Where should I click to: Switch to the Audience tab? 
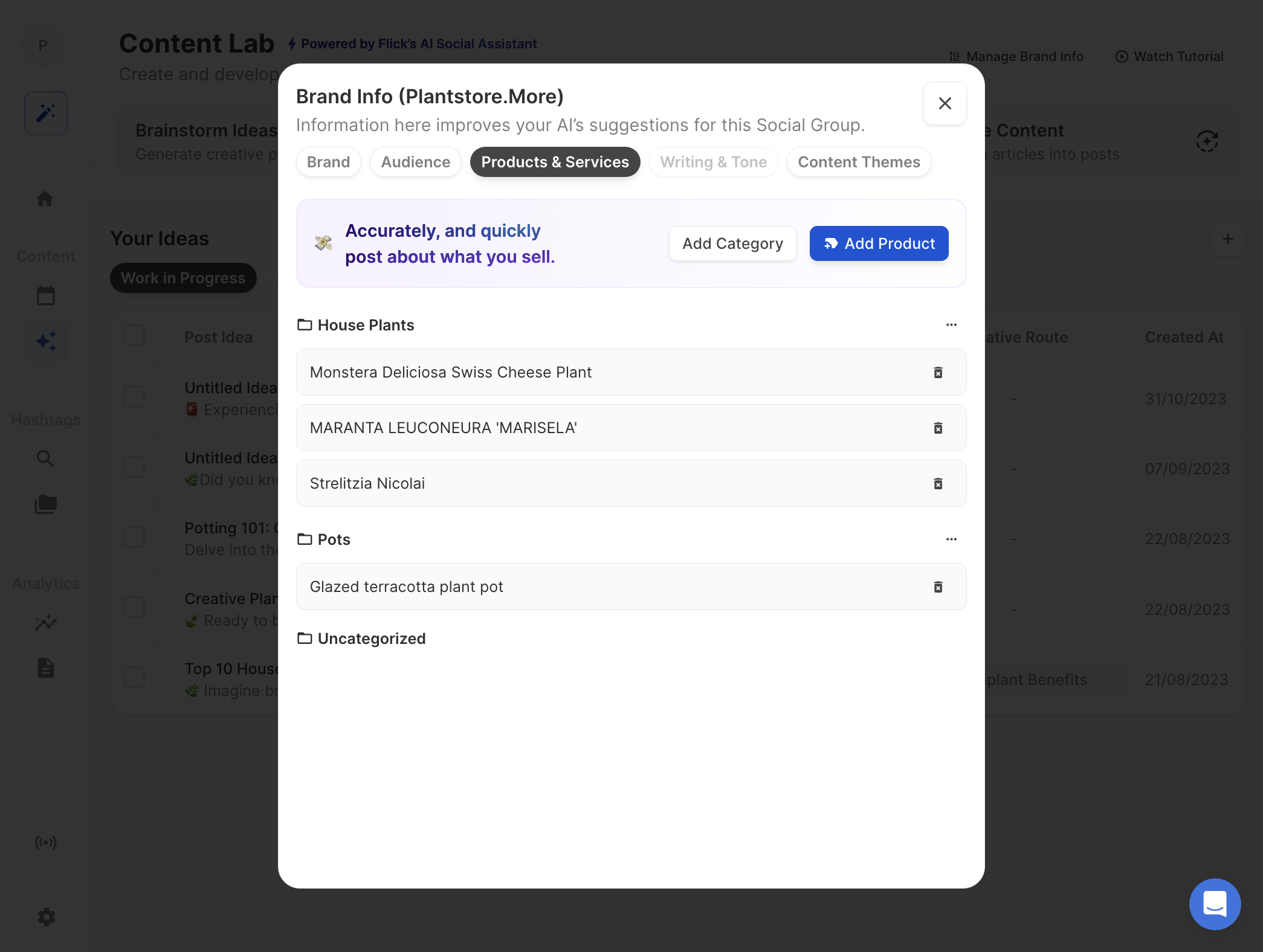416,162
